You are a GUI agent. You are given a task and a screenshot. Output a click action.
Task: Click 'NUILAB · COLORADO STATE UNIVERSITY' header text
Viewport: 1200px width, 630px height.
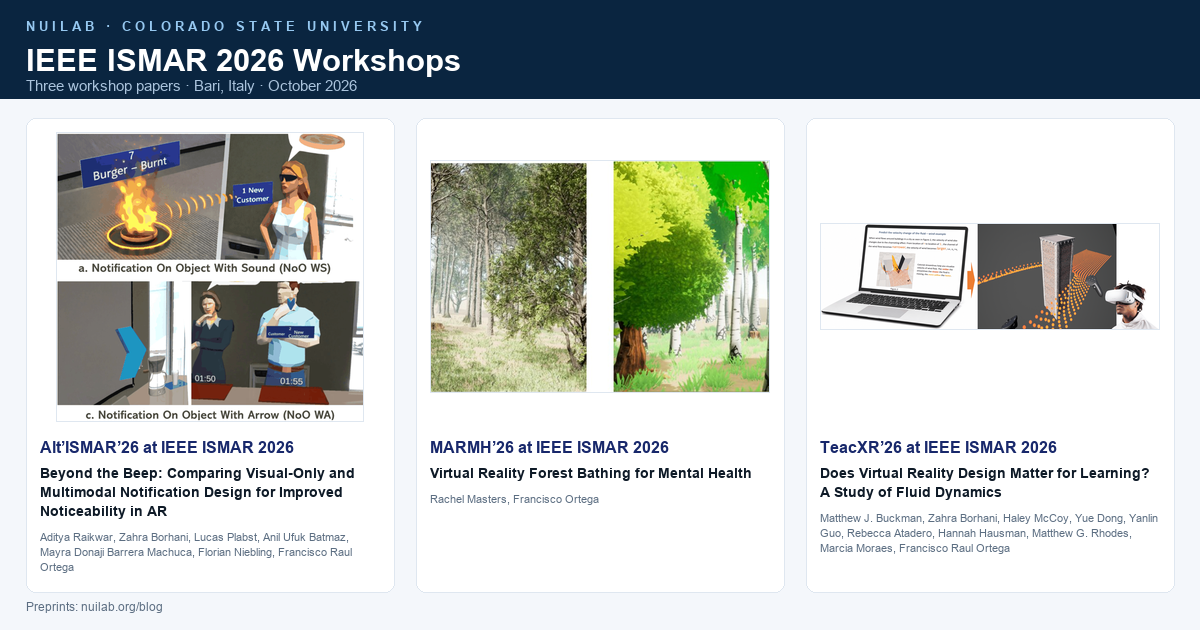[x=225, y=26]
